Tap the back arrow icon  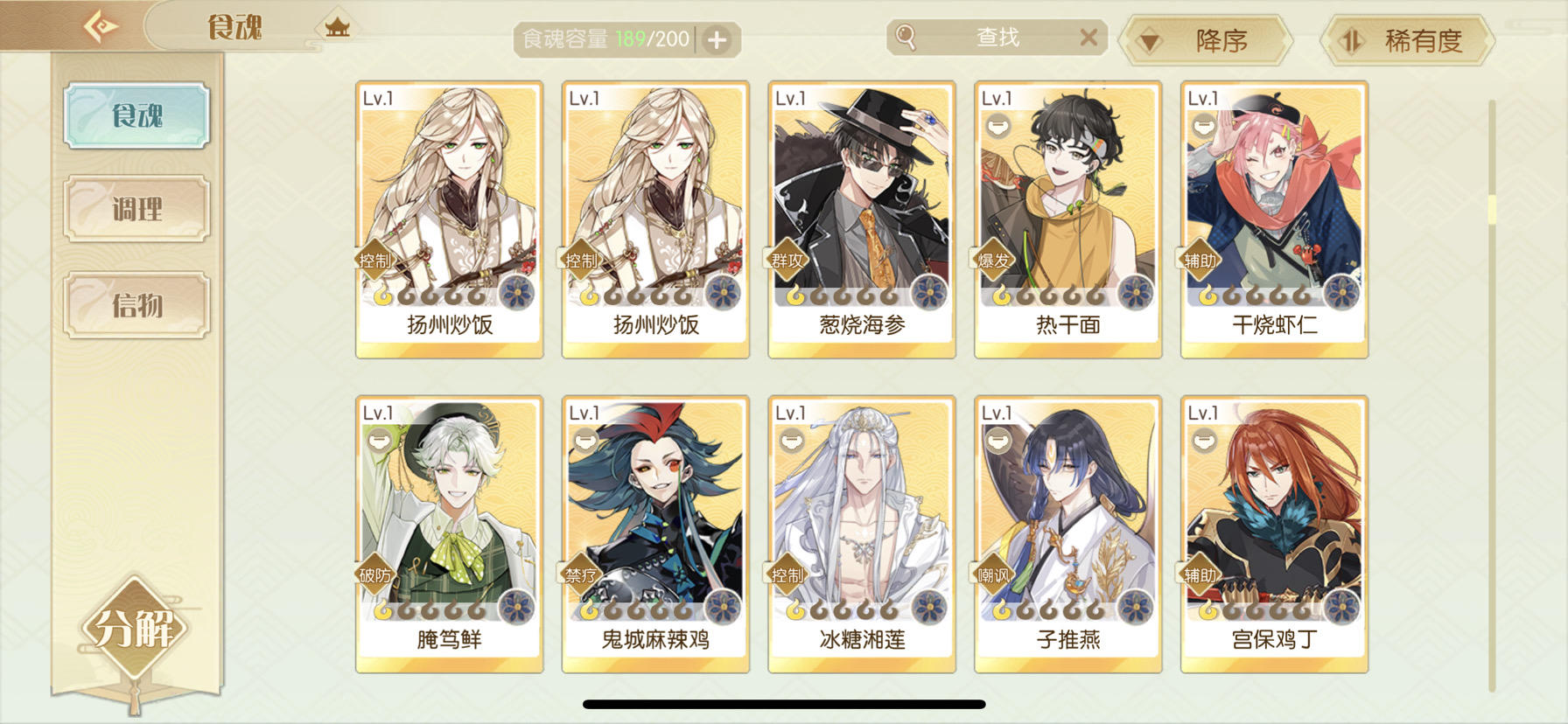tap(101, 26)
